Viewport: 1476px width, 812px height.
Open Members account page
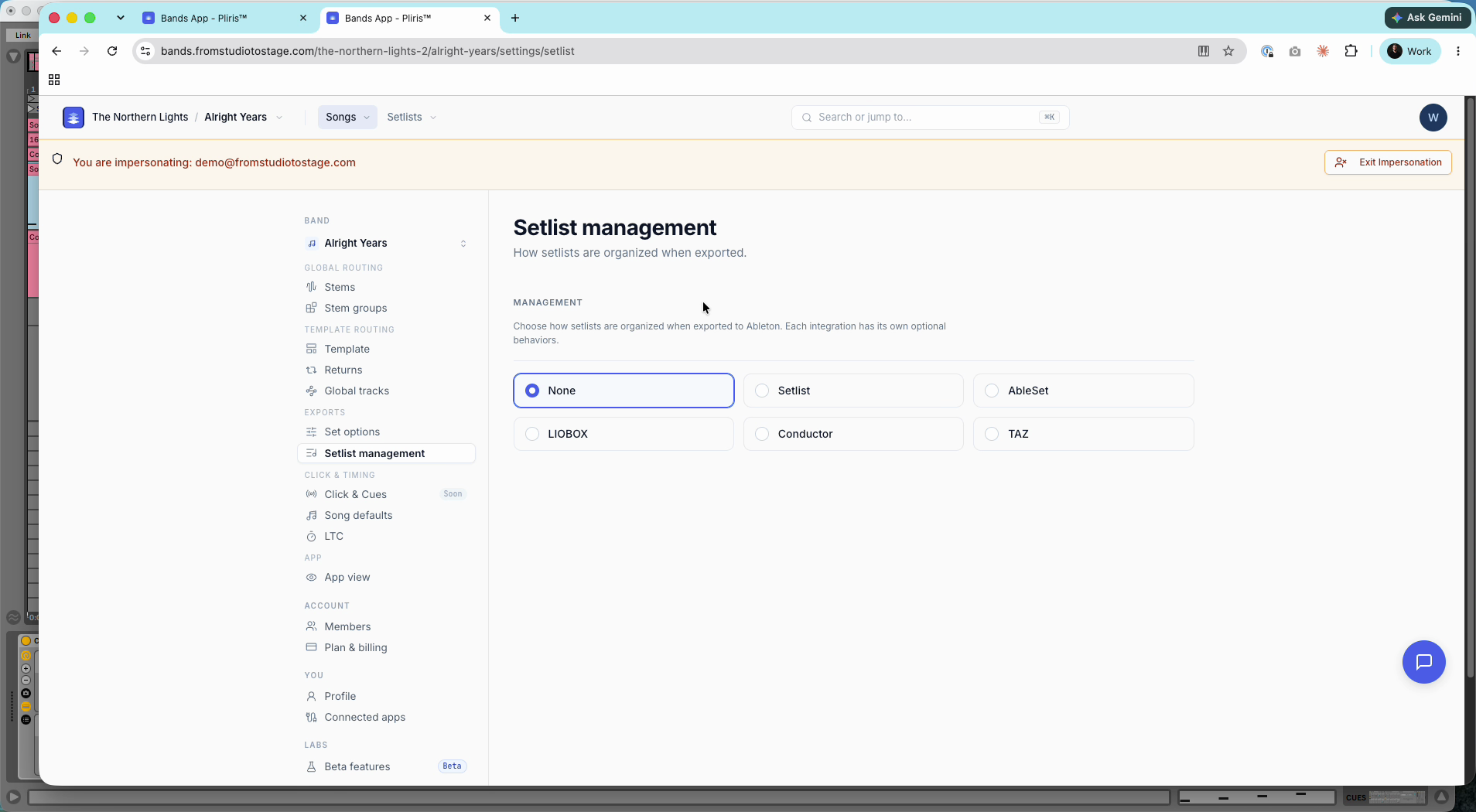(x=386, y=626)
